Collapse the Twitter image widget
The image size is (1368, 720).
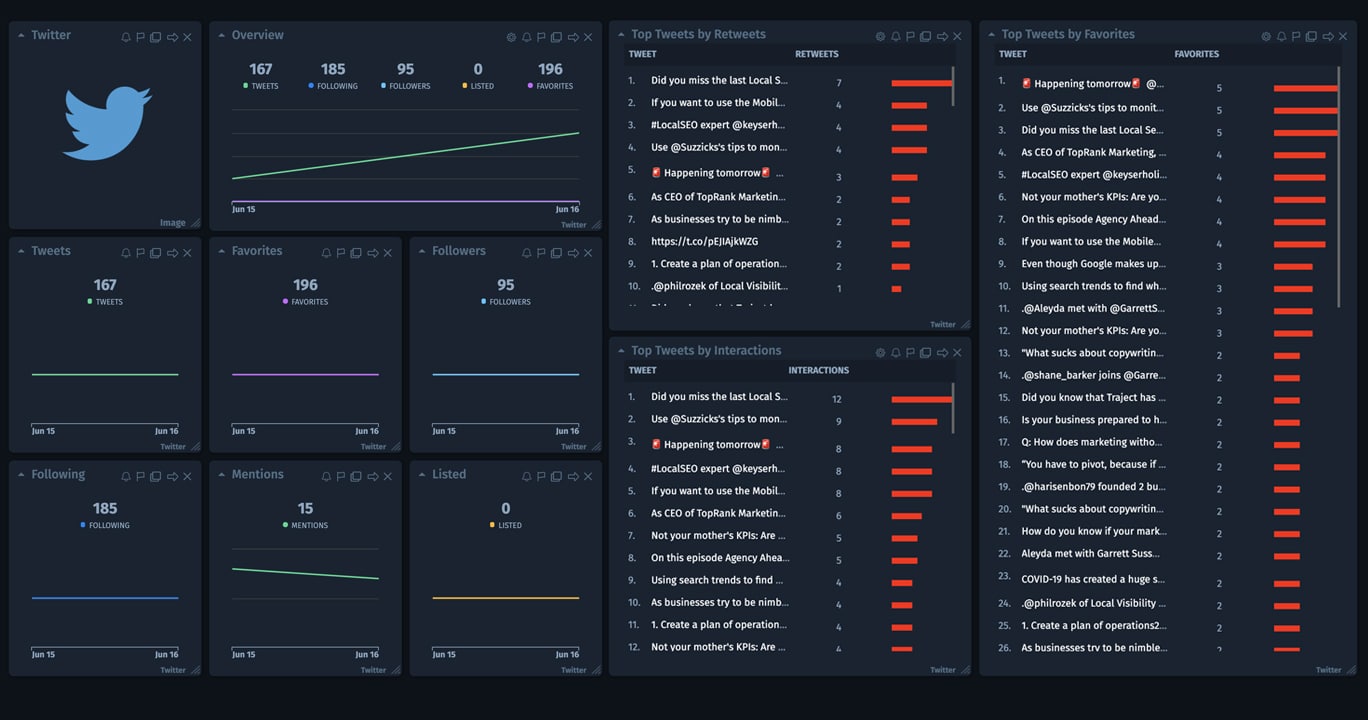[22, 35]
